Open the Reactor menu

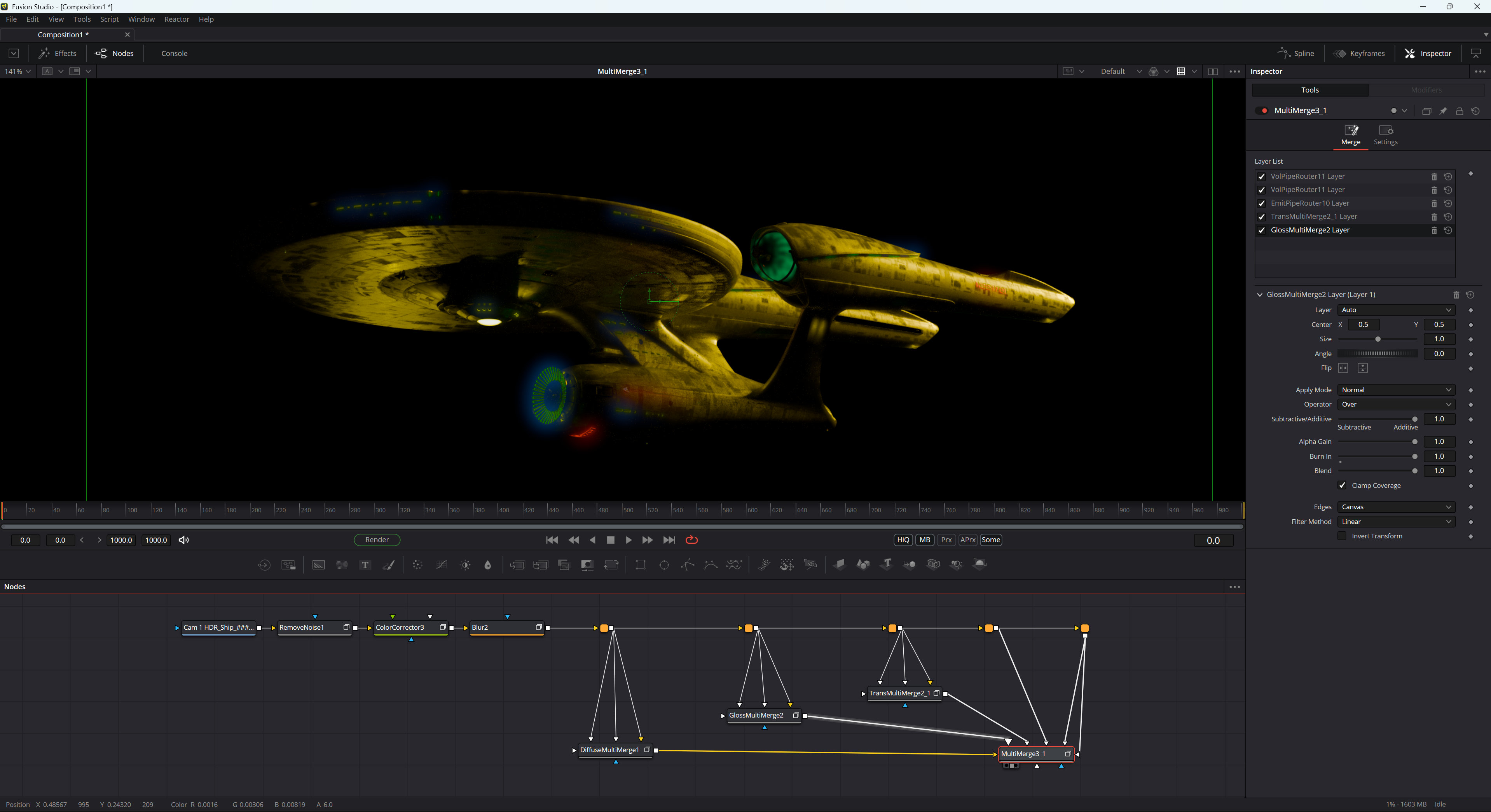pos(176,19)
